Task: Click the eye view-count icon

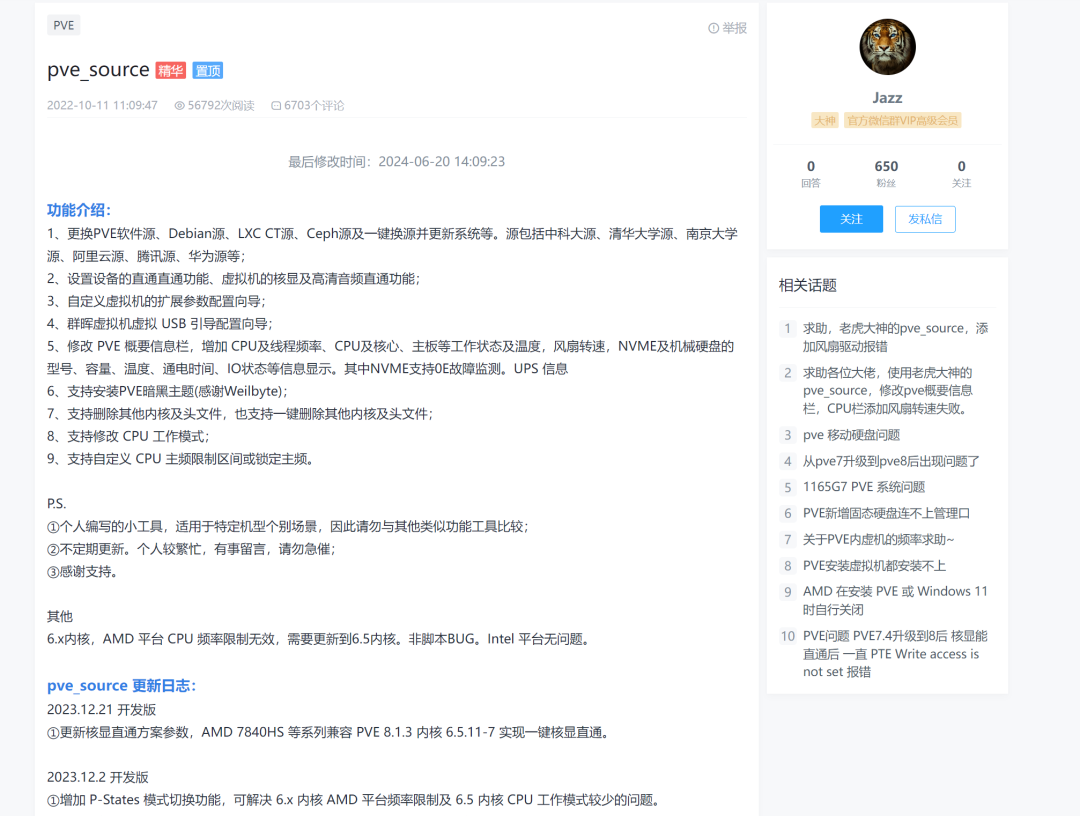Action: (179, 105)
